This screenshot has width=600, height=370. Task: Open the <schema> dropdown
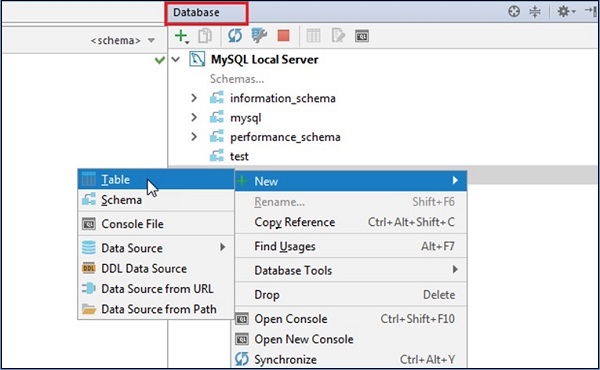(122, 40)
